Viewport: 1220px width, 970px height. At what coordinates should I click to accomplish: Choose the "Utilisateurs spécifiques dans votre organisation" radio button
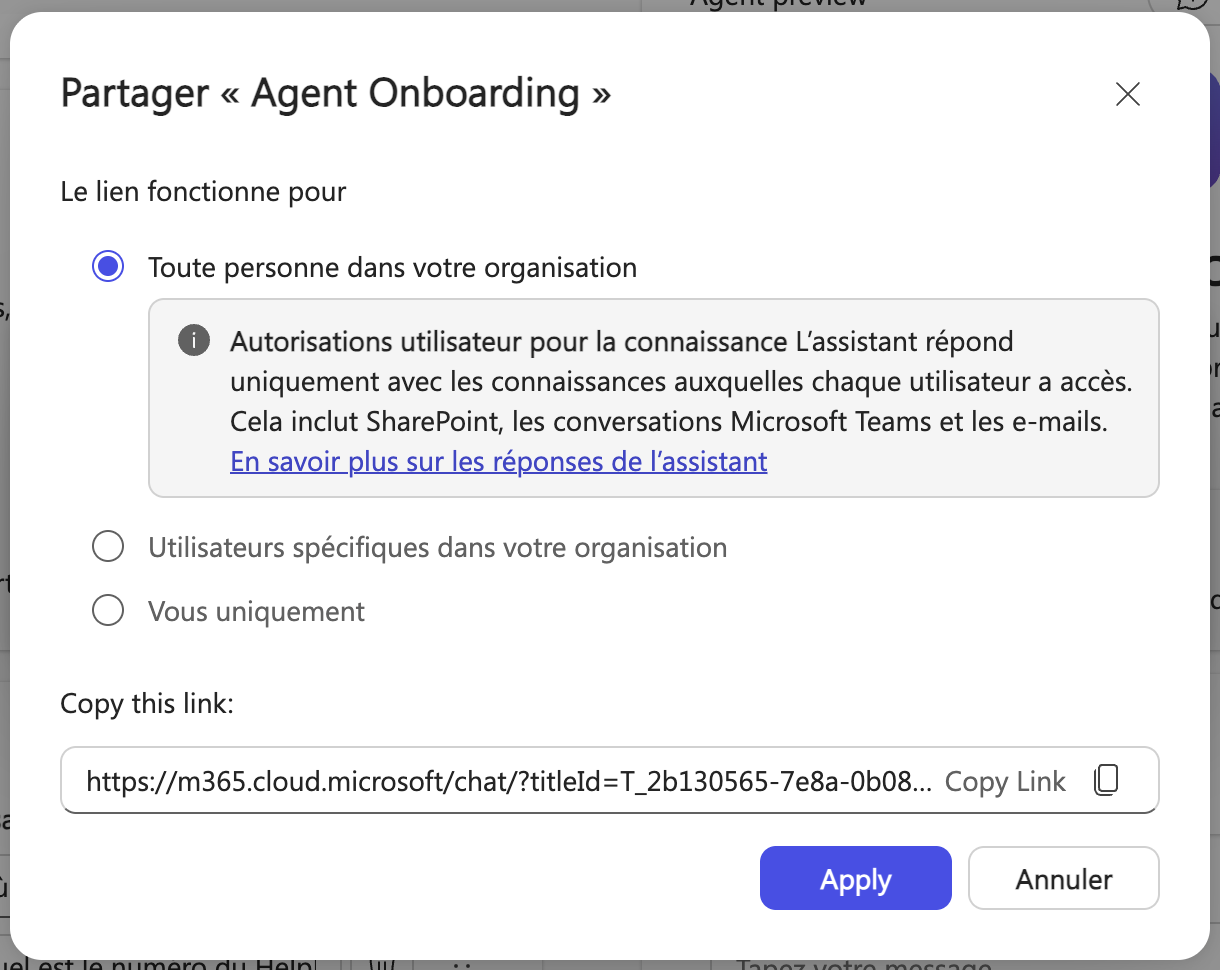click(x=108, y=547)
